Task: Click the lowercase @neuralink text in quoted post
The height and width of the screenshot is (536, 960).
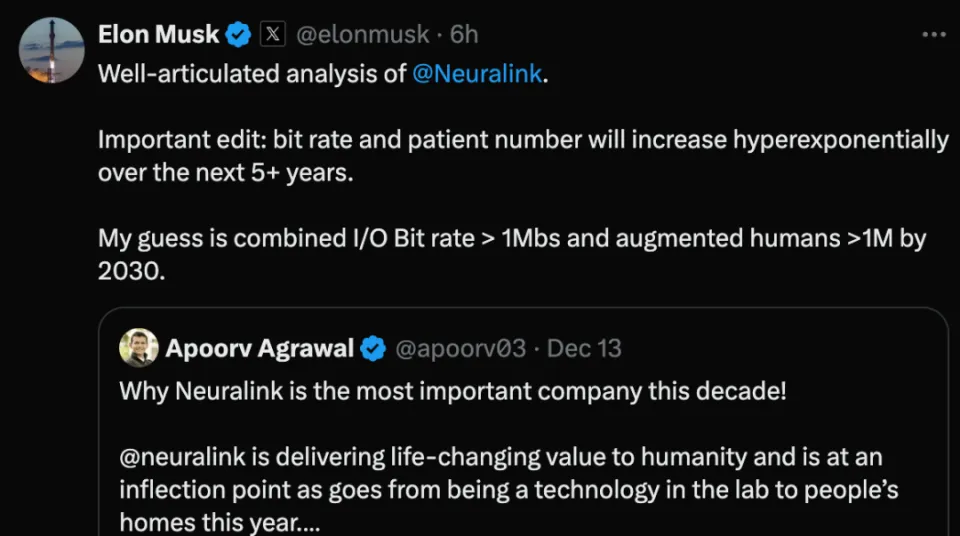Action: pos(181,457)
